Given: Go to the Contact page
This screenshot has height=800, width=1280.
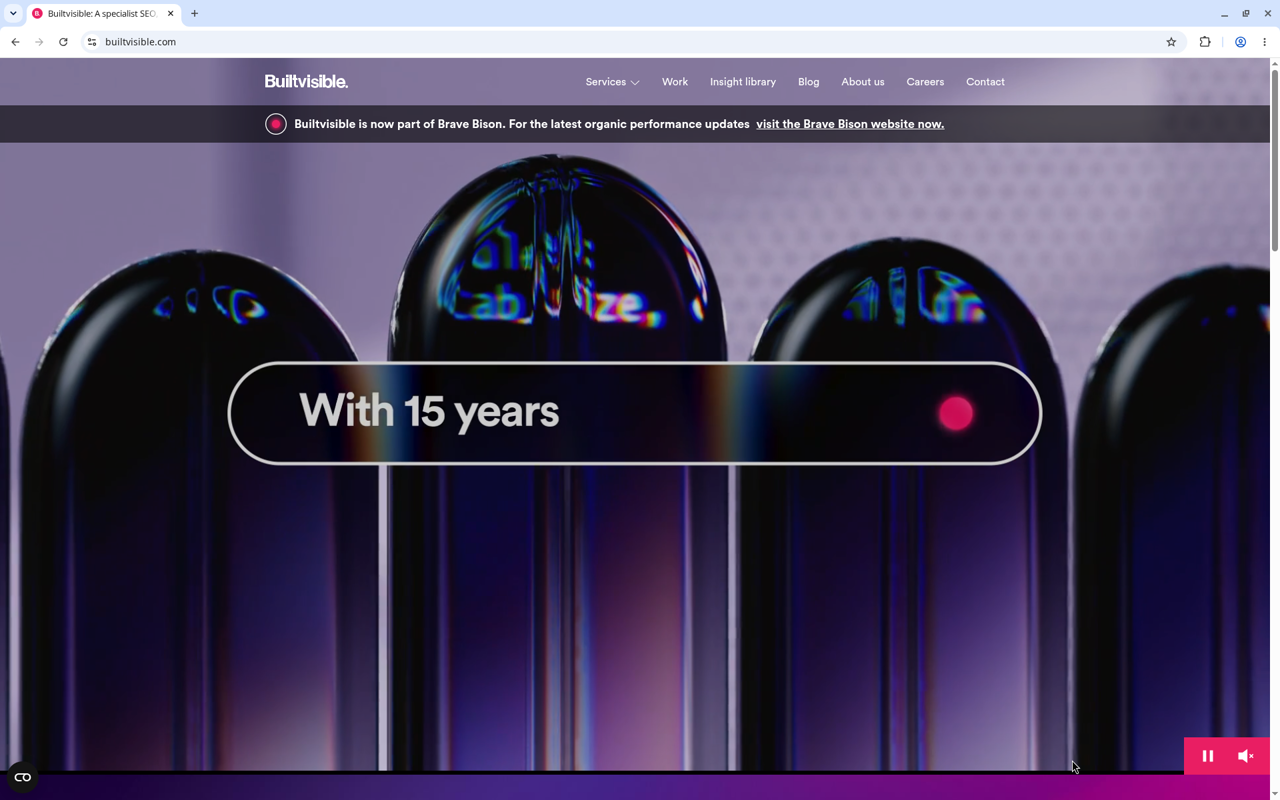Looking at the screenshot, I should (x=985, y=82).
